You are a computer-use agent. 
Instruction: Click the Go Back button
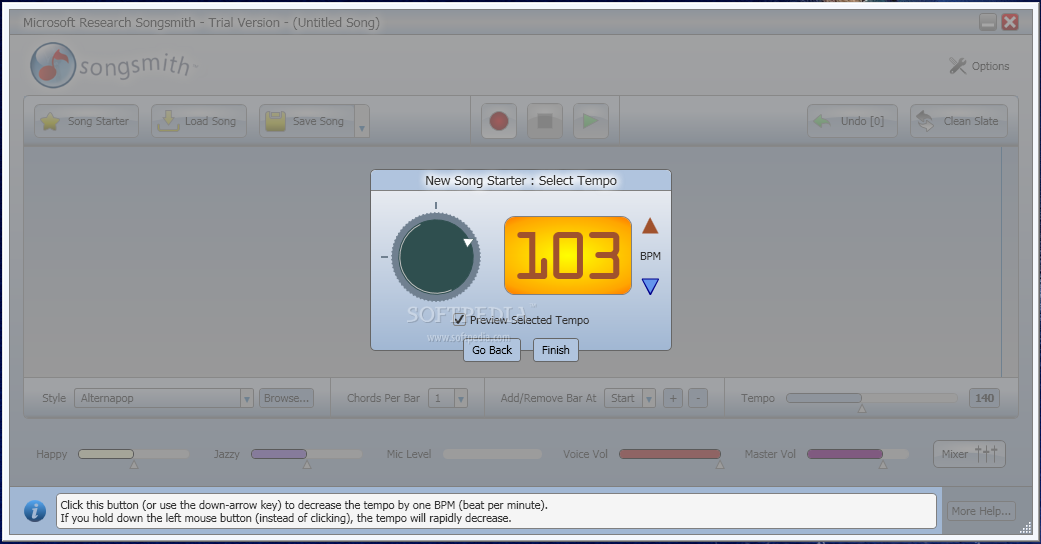tap(492, 350)
